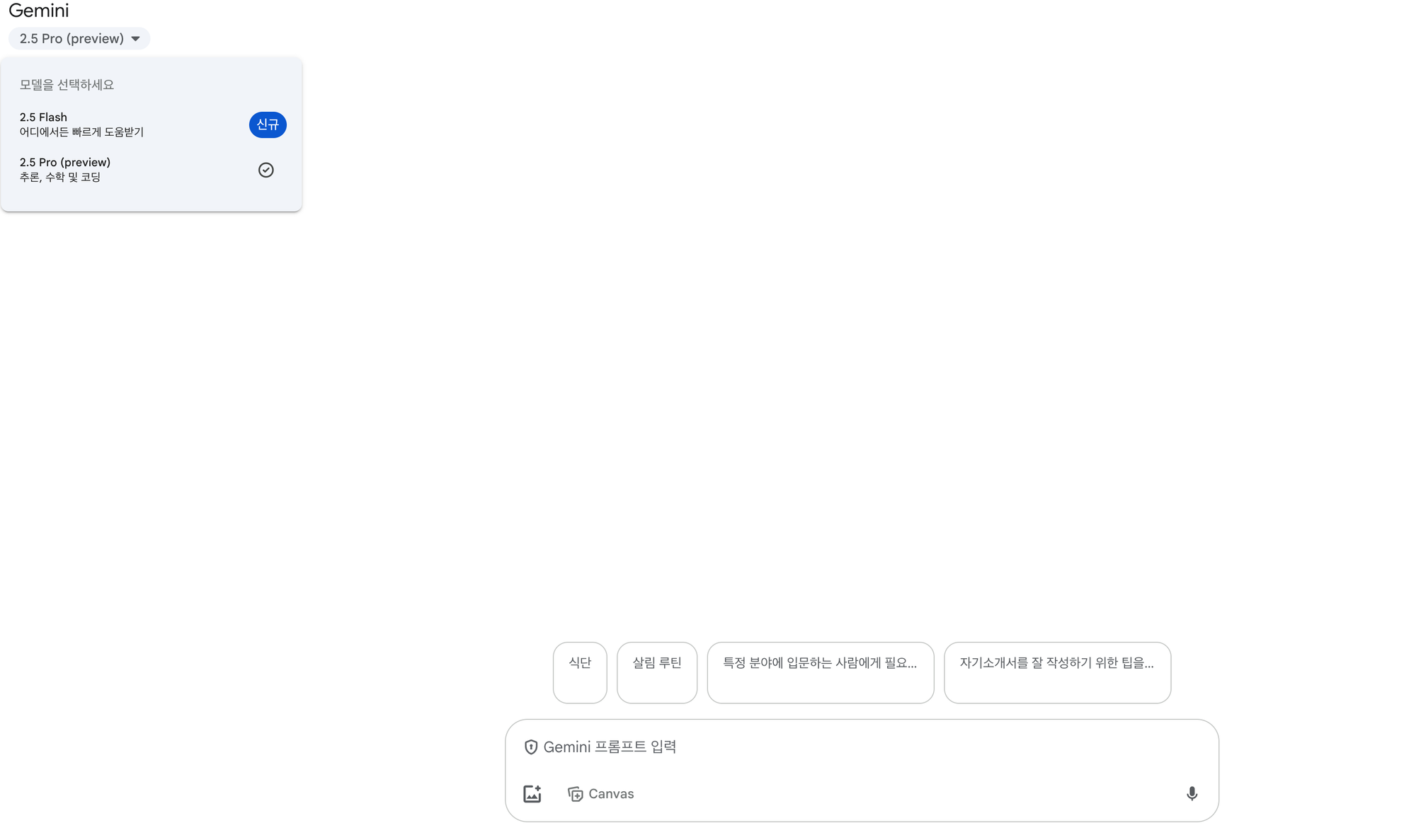1416x840 pixels.
Task: Click the 식단 suggestion chip
Action: (580, 672)
